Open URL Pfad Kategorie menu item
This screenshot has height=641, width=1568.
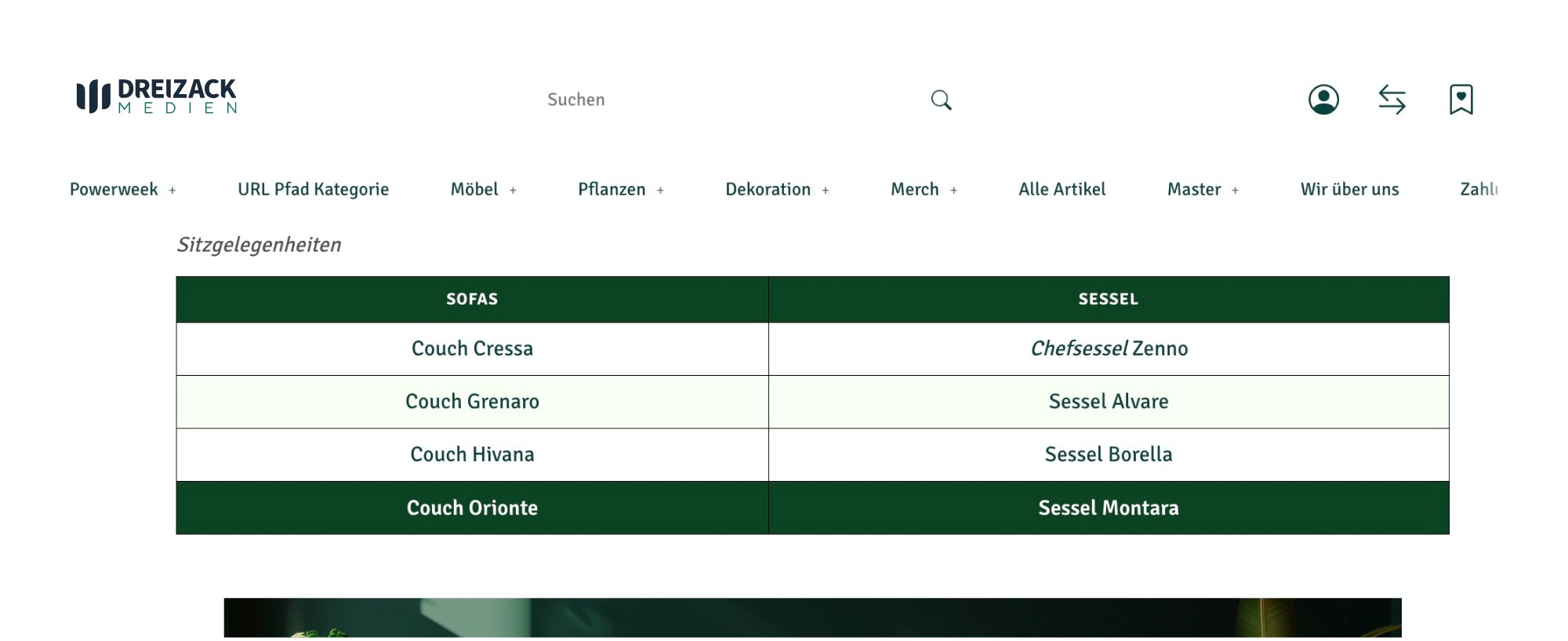click(x=314, y=189)
